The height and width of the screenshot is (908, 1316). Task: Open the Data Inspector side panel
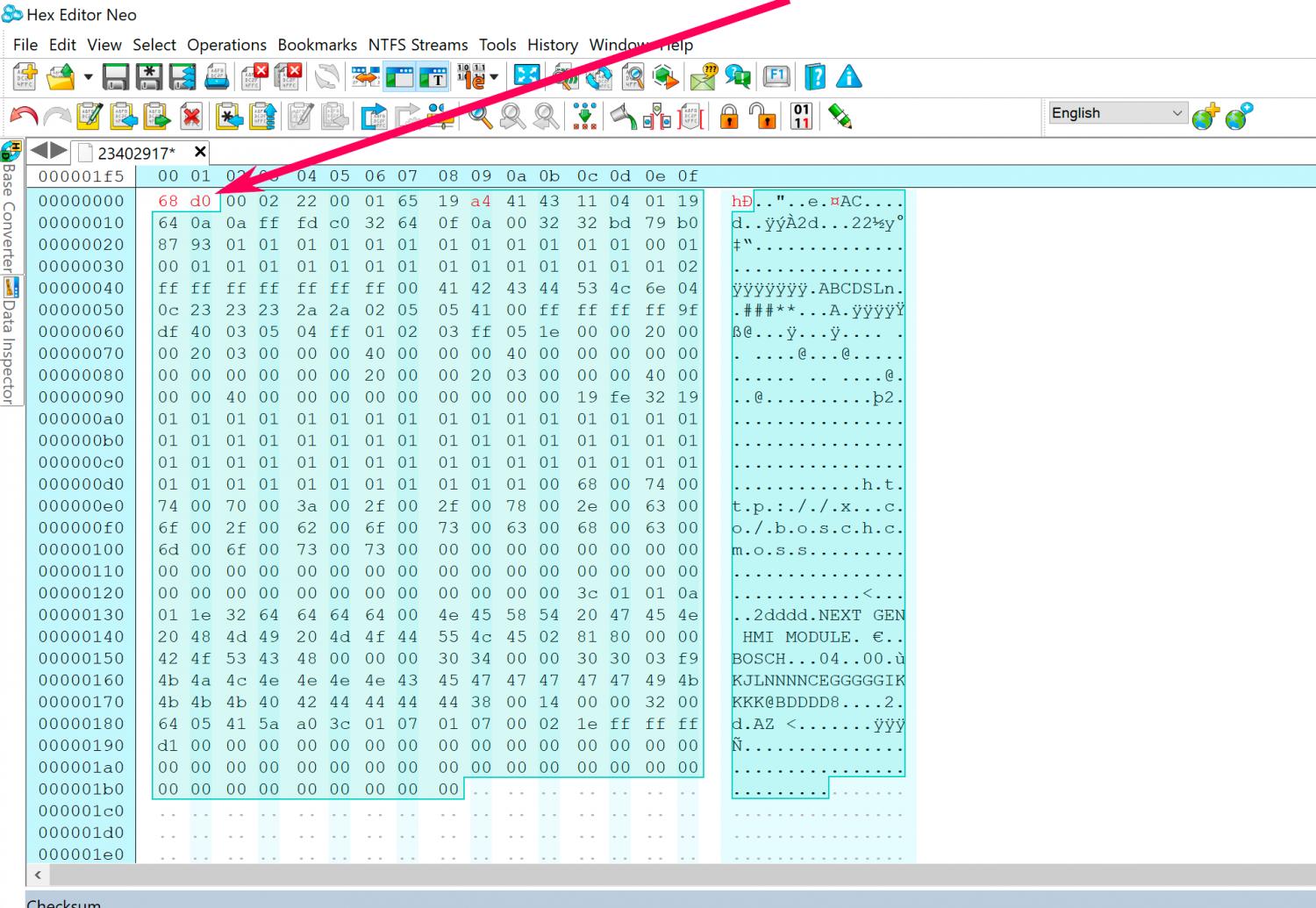(x=10, y=342)
